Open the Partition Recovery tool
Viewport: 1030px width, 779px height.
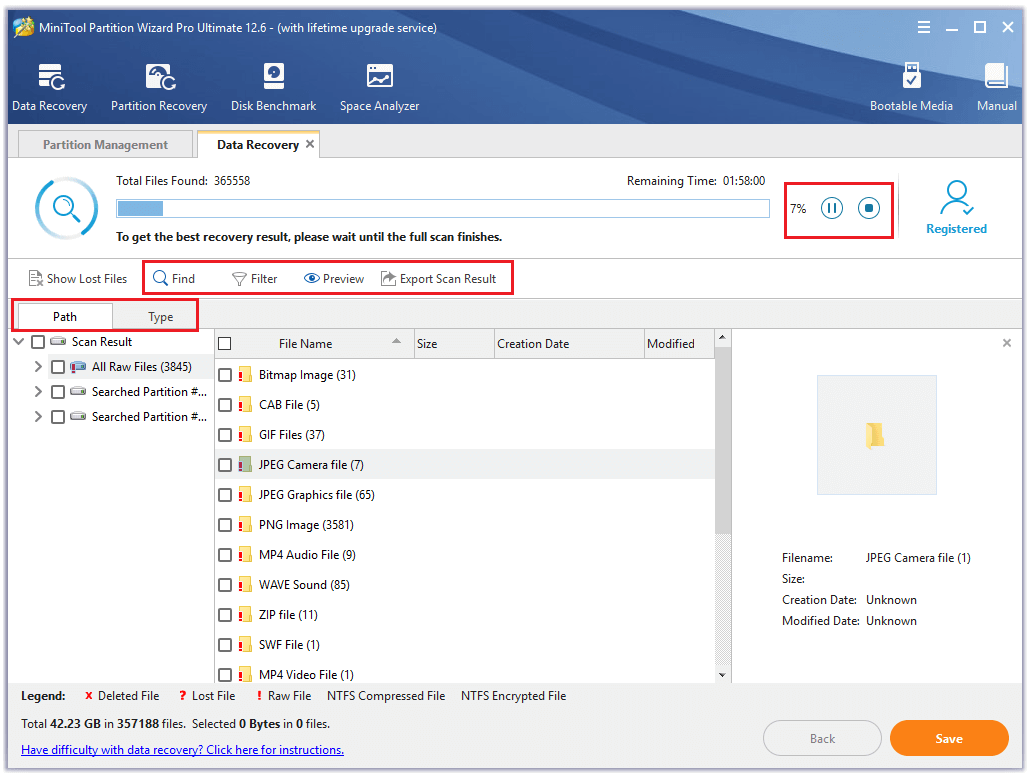[x=158, y=87]
